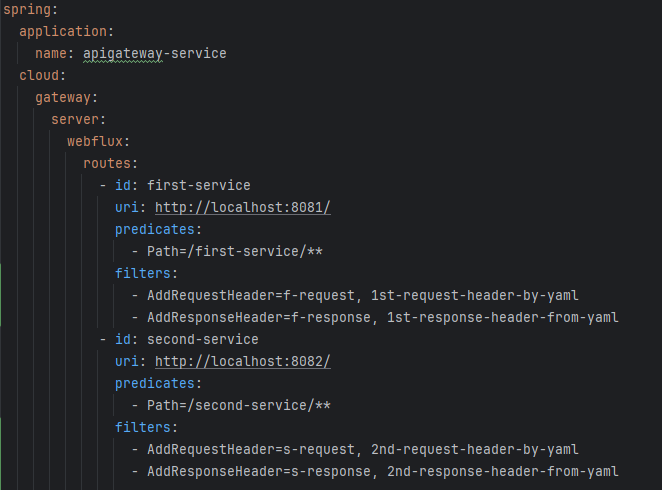Screen dimensions: 662x490
Task: Open the http://localhost:8081/ link
Action: pyautogui.click(x=243, y=207)
